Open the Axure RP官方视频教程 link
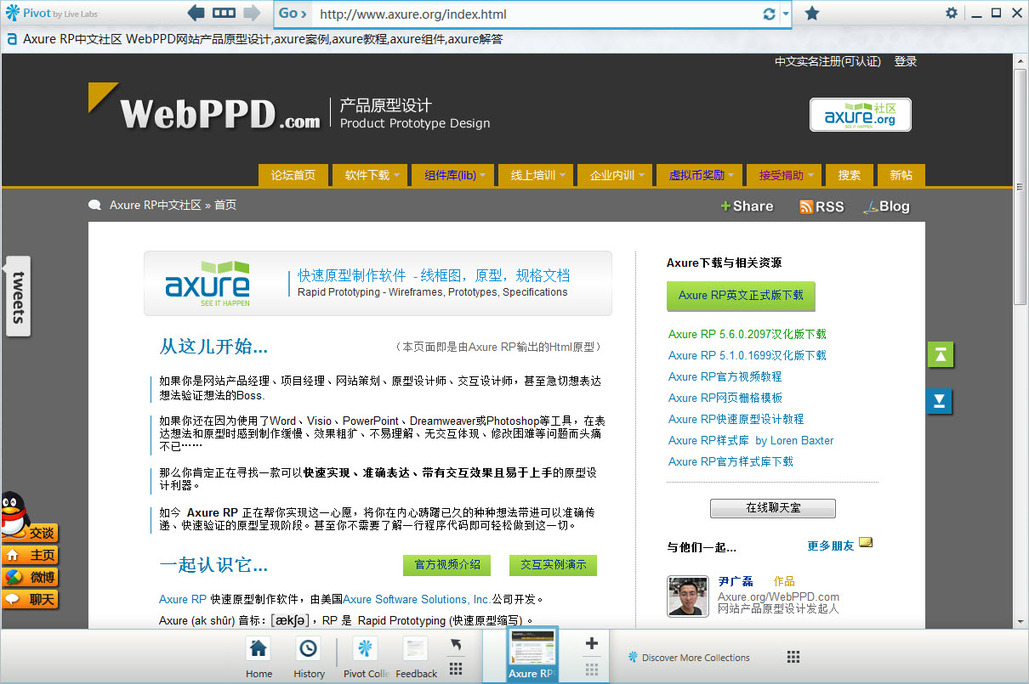Viewport: 1029px width, 684px height. point(724,377)
